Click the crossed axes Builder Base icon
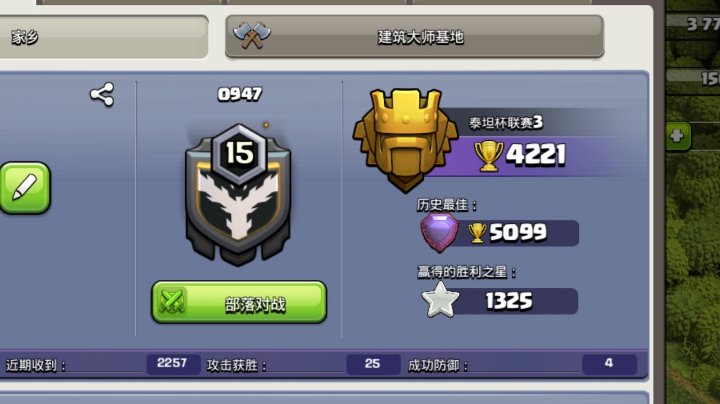The image size is (720, 404). (x=251, y=35)
